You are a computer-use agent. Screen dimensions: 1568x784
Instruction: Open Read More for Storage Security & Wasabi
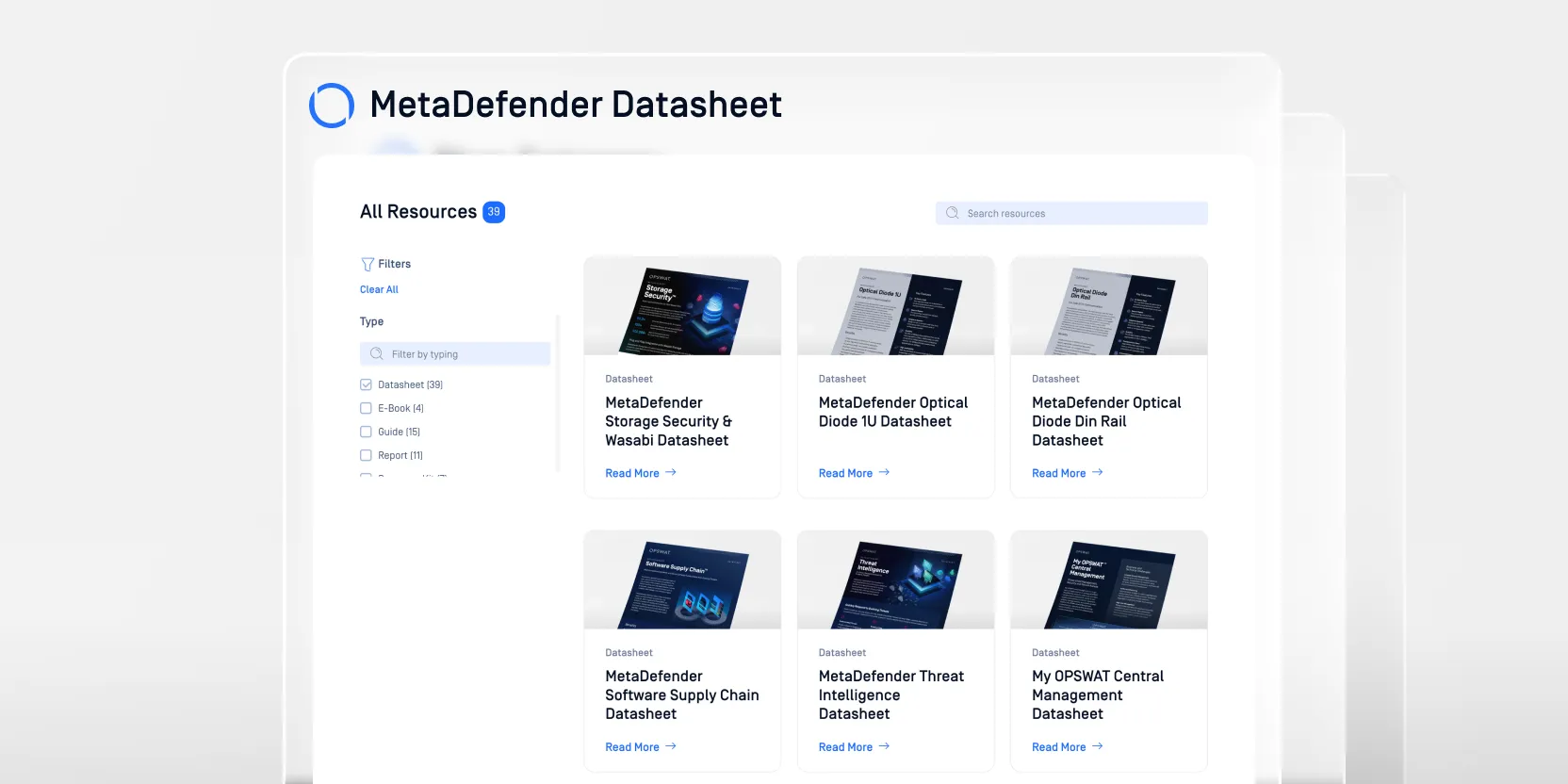632,473
